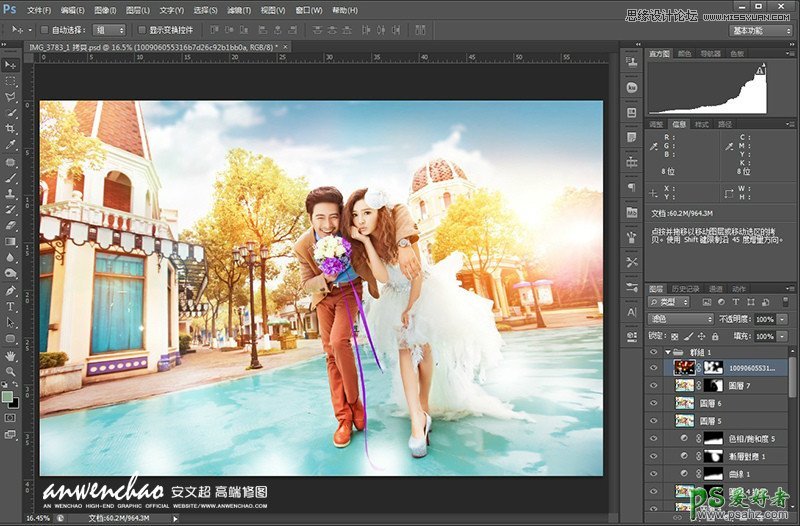This screenshot has height=526, width=800.
Task: Open the 基本功能 workspace dropdown
Action: coord(761,31)
